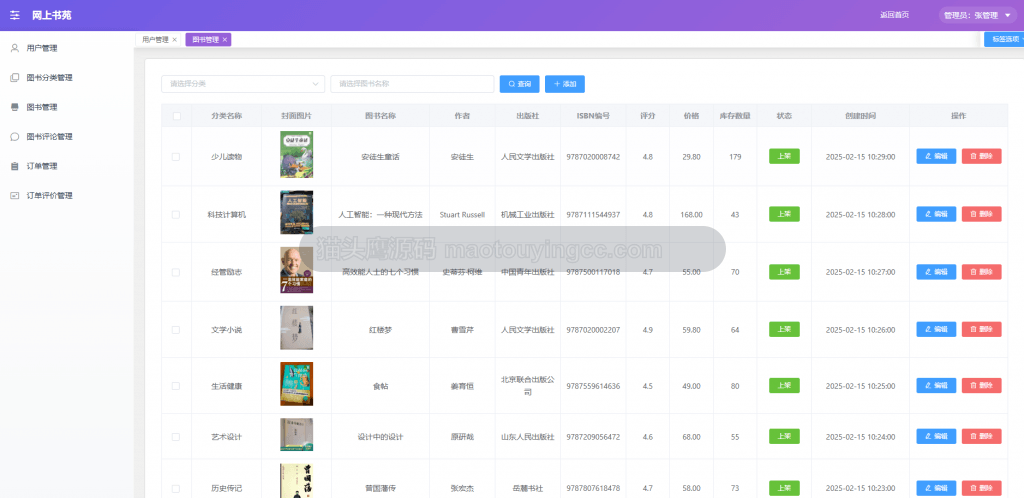The height and width of the screenshot is (498, 1024).
Task: Click 删除 for 设计中的设计
Action: (981, 437)
